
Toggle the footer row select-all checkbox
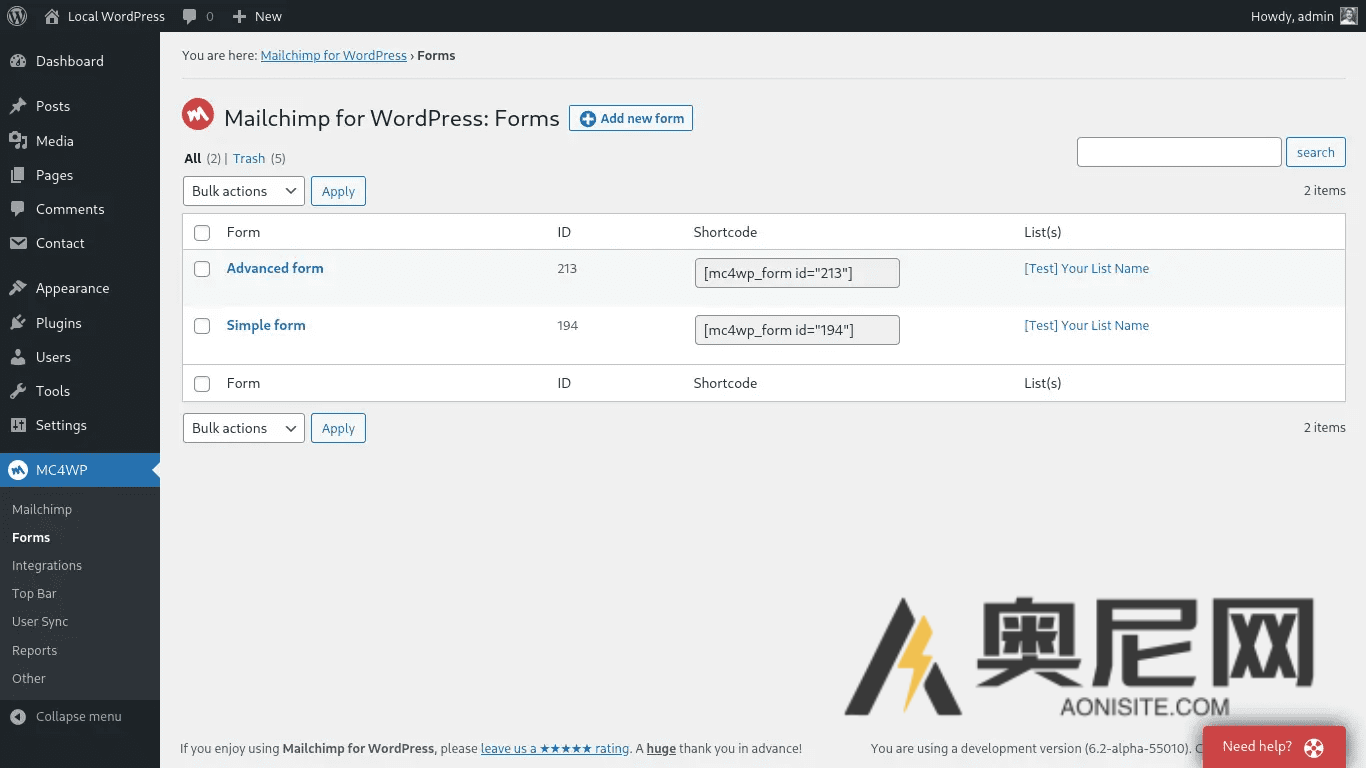click(x=202, y=384)
